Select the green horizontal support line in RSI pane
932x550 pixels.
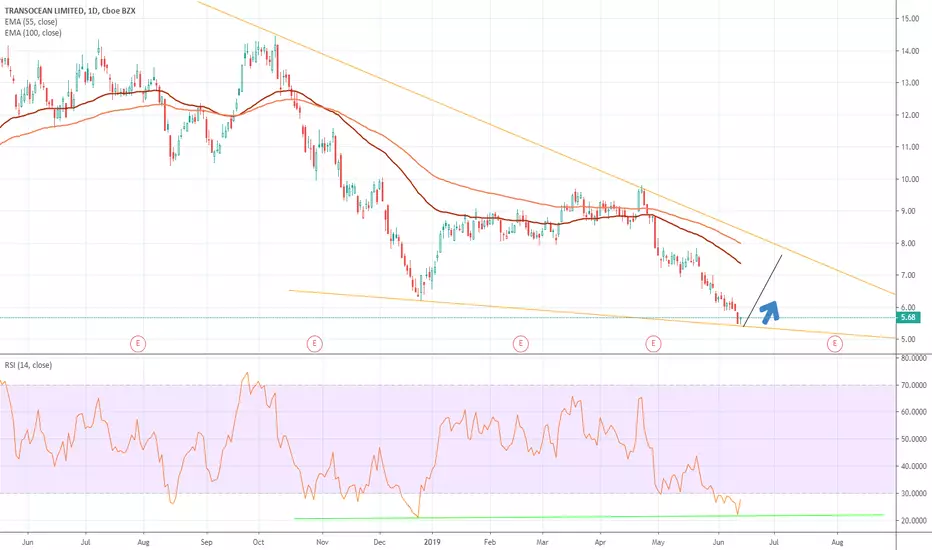pos(588,517)
